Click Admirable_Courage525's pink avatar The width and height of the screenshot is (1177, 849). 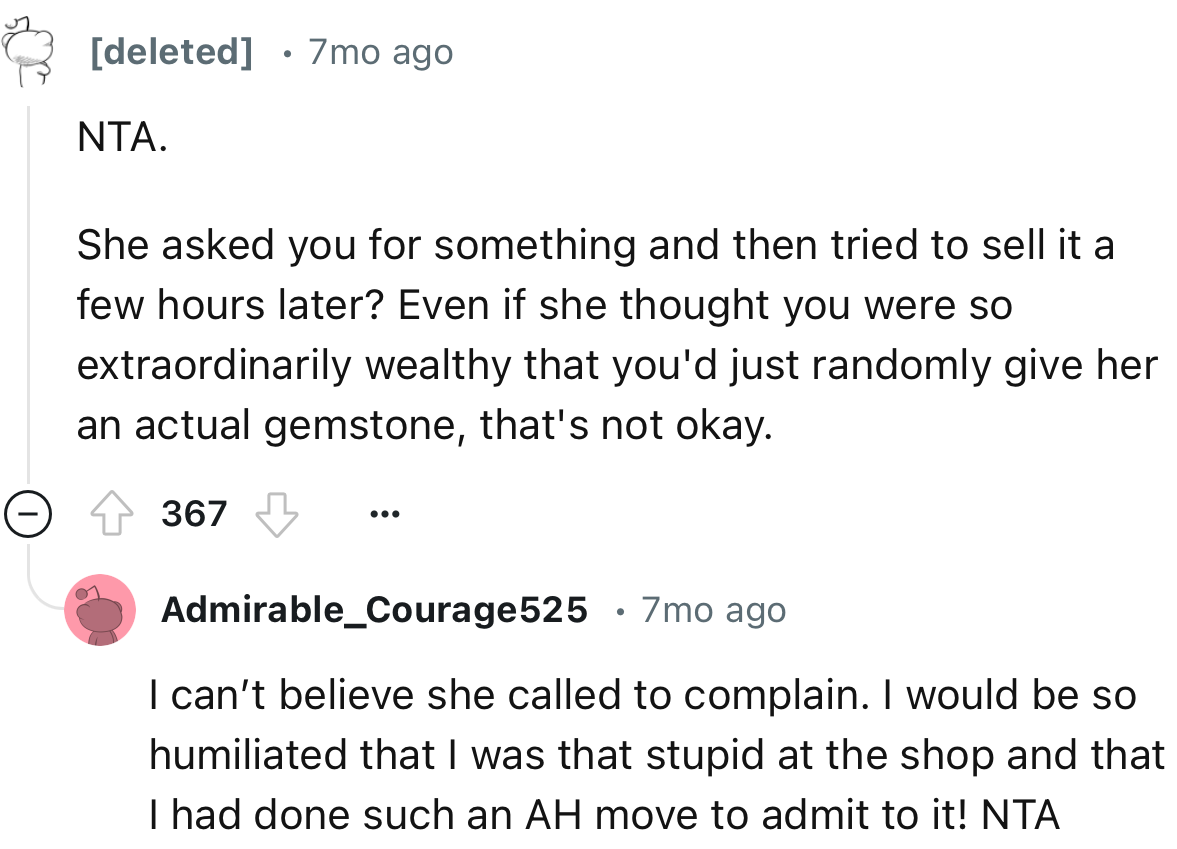pyautogui.click(x=100, y=610)
